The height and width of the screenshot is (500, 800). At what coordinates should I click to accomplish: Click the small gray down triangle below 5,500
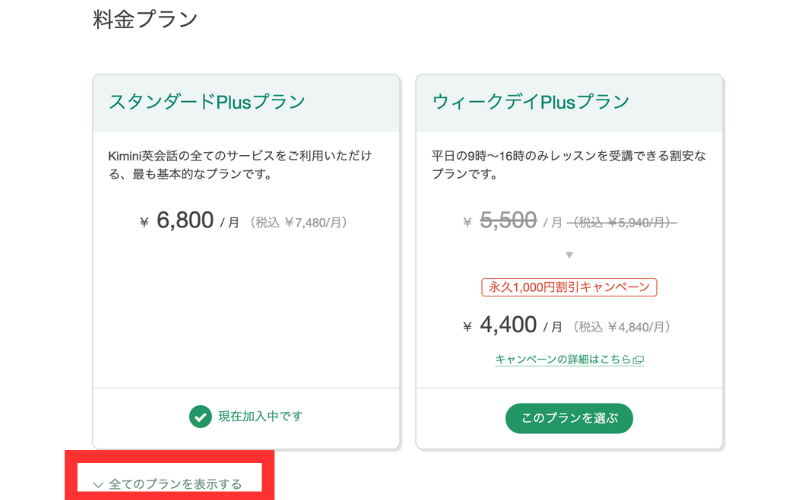click(x=569, y=255)
